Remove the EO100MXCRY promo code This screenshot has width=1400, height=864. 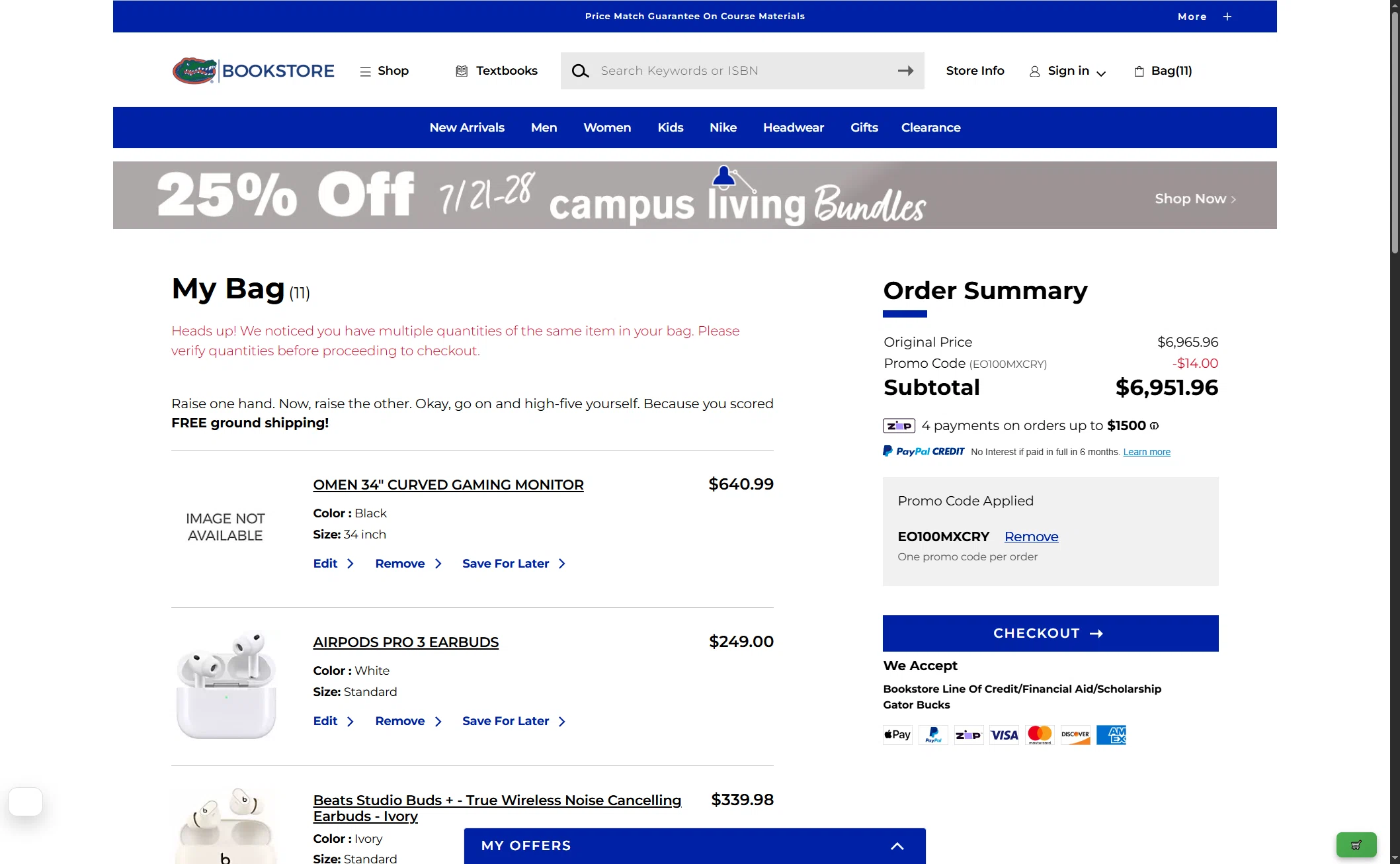1031,537
